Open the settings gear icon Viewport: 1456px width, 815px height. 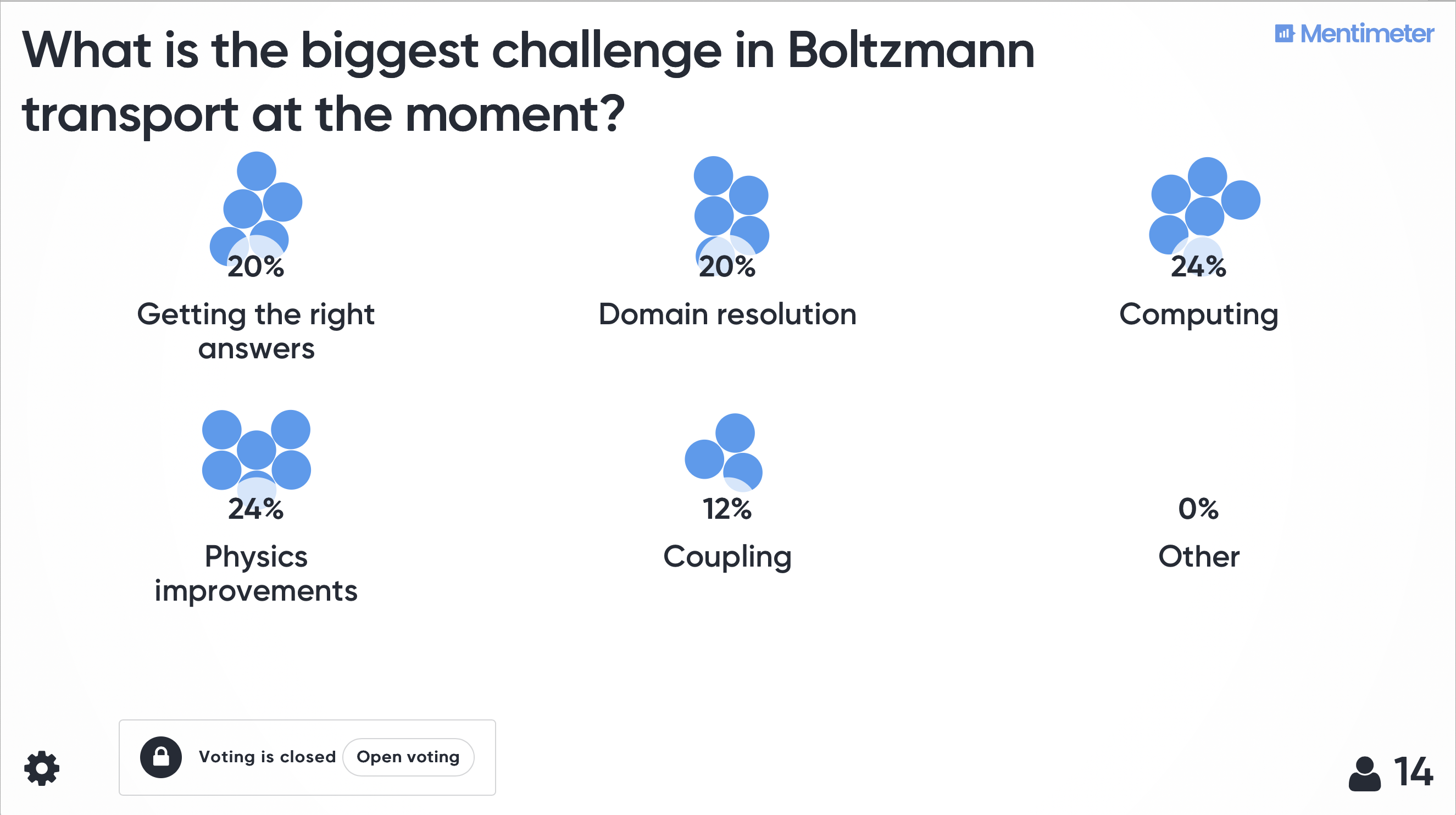point(42,768)
